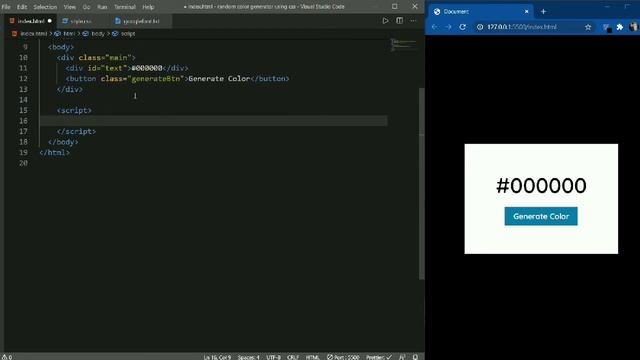This screenshot has height=360, width=640.
Task: Change encoding via UTF-8 in status bar
Action: [x=273, y=357]
